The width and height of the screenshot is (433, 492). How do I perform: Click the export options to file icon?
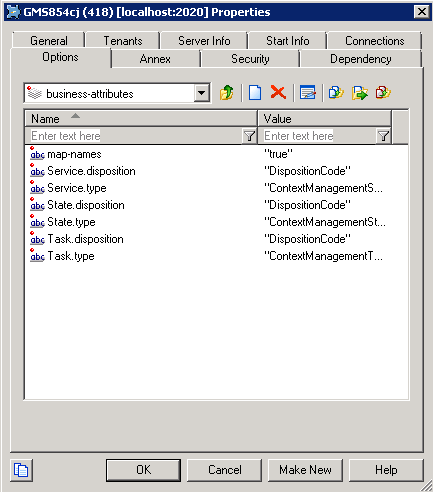coord(360,93)
